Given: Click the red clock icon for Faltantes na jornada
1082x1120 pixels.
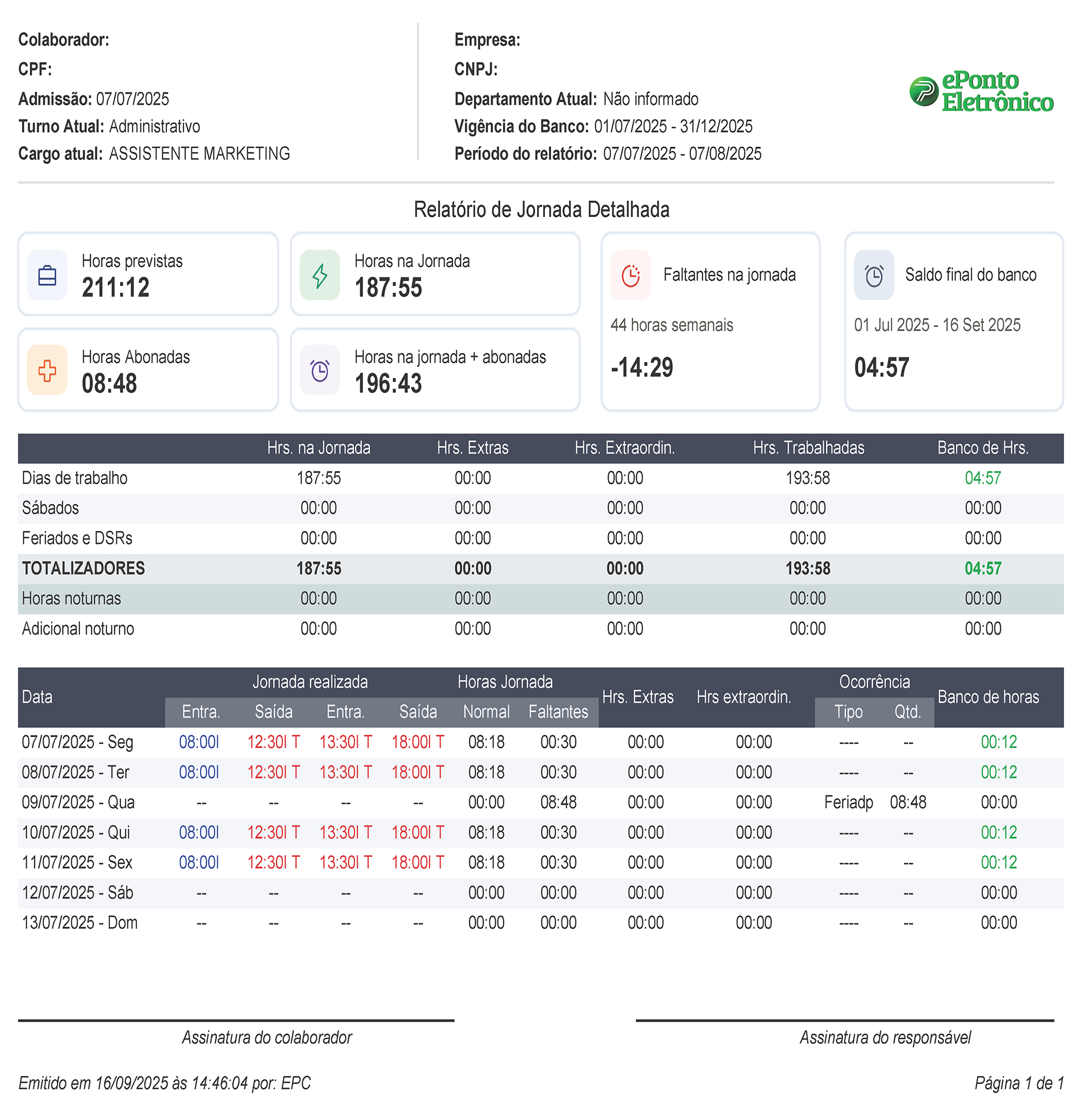Looking at the screenshot, I should [630, 275].
